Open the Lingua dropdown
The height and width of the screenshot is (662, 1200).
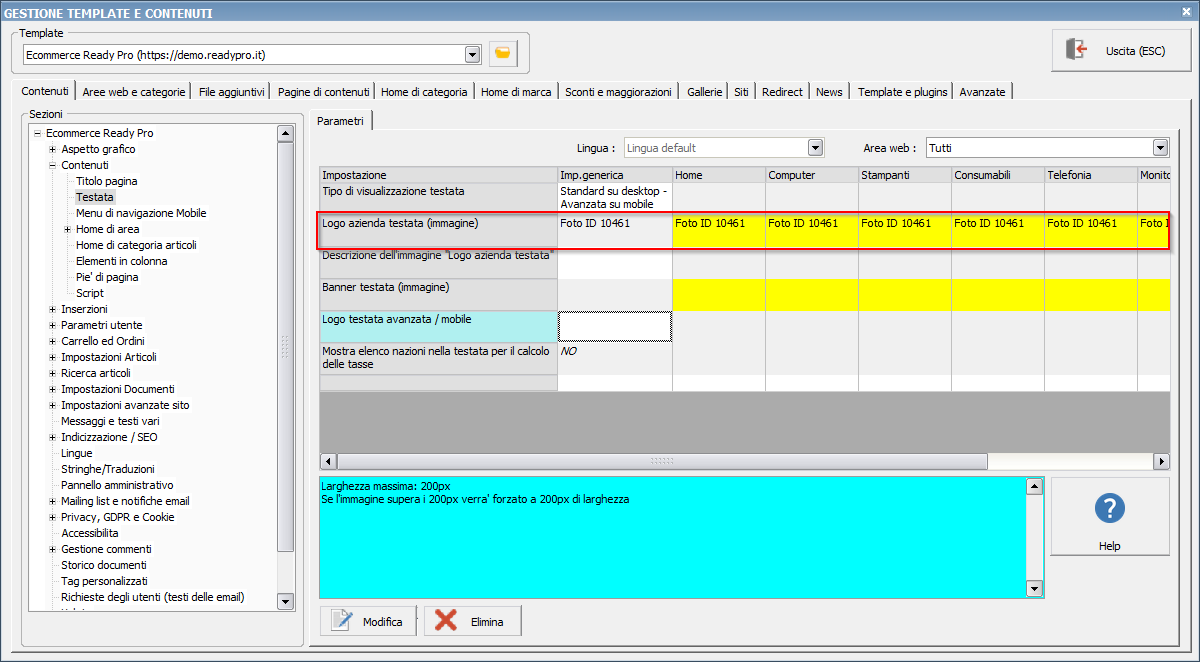click(x=815, y=148)
